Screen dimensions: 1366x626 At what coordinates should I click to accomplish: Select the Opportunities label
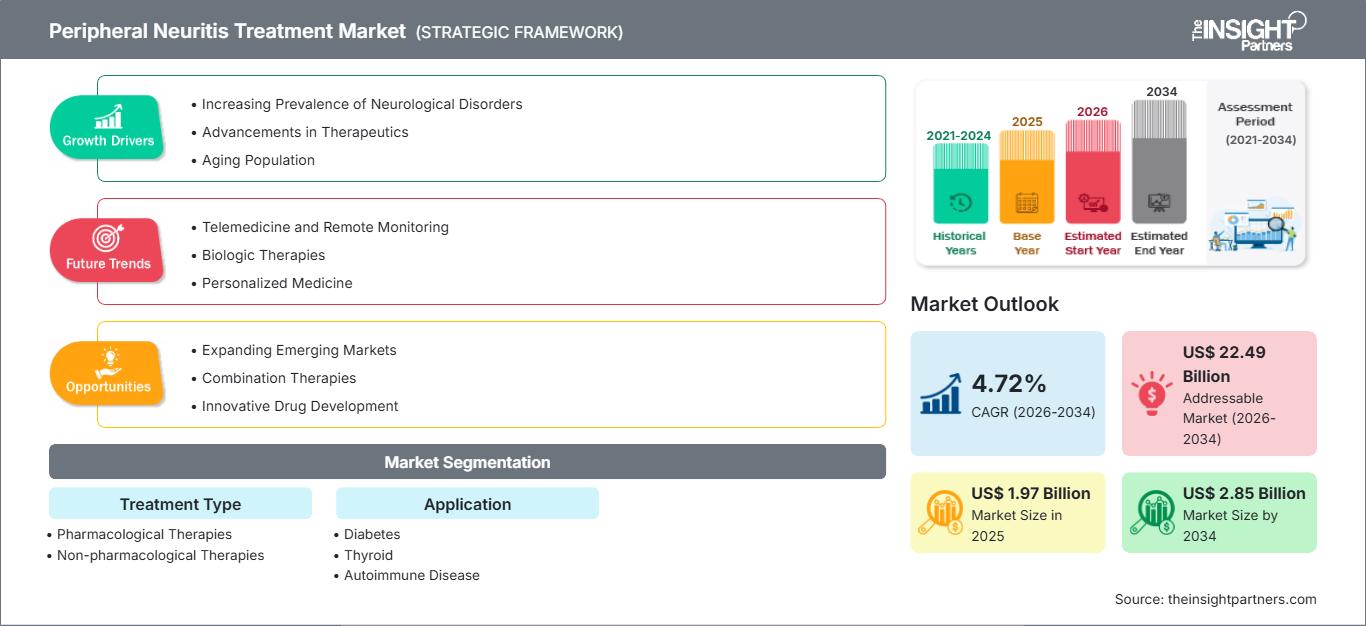pyautogui.click(x=108, y=387)
